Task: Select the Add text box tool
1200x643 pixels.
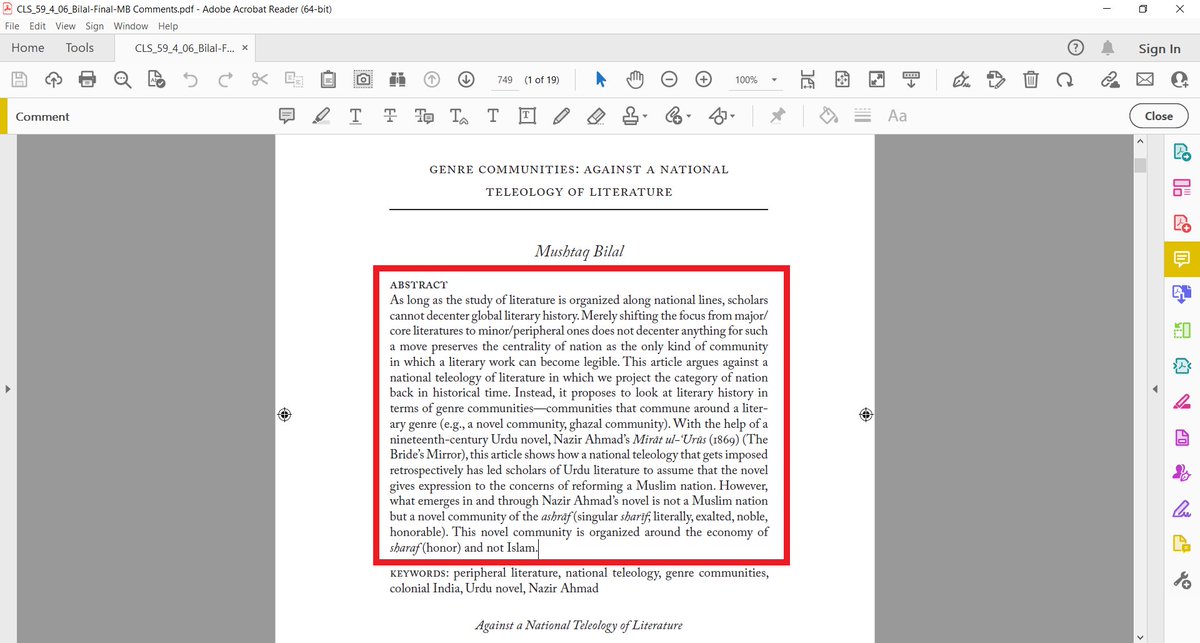Action: pos(527,116)
